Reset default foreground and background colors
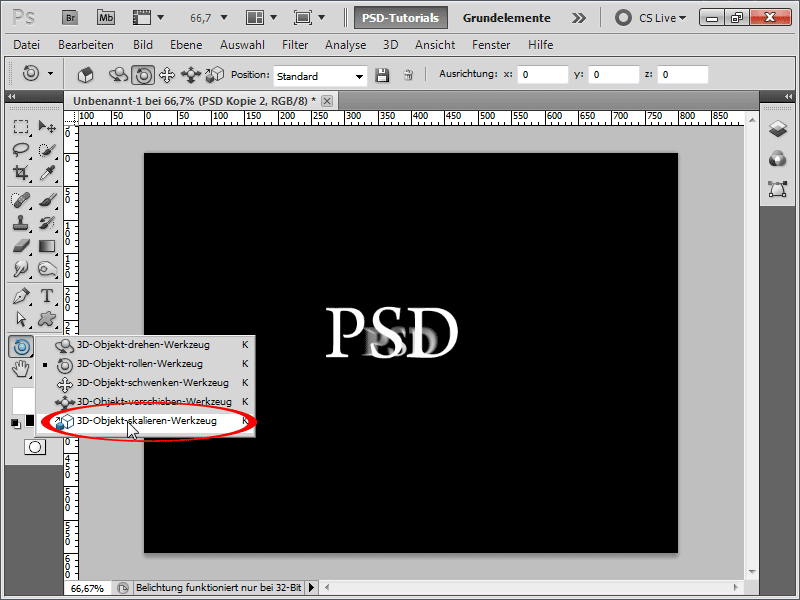Screen dimensions: 800x600 (x=15, y=424)
